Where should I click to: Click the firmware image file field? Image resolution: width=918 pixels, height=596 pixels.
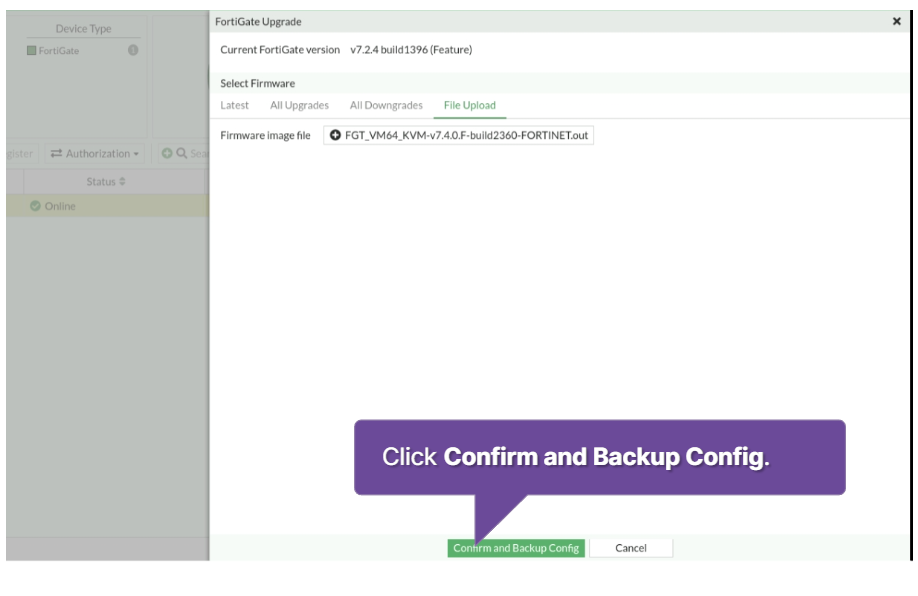pos(458,135)
